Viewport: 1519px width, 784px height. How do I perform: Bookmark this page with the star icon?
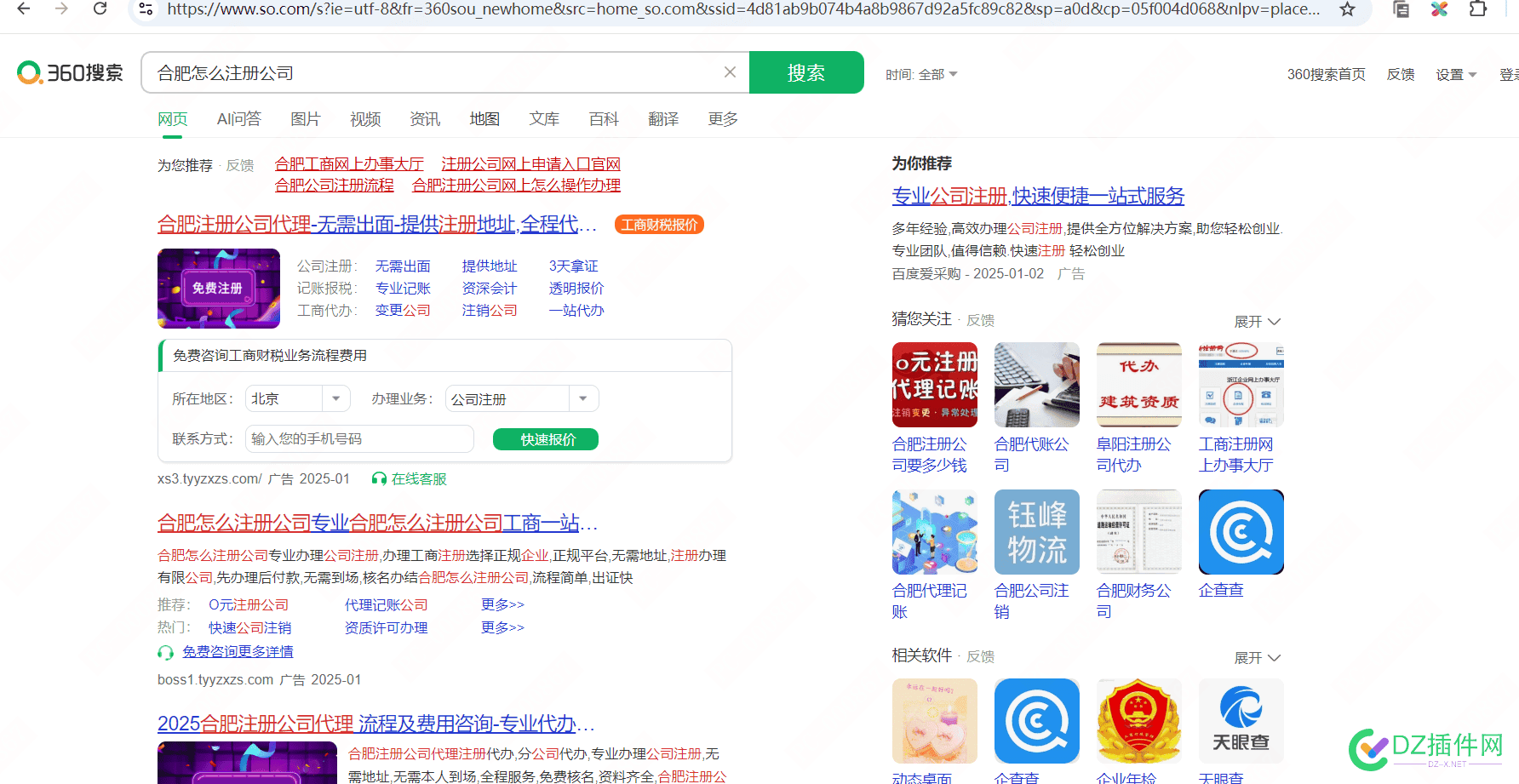click(x=1347, y=9)
